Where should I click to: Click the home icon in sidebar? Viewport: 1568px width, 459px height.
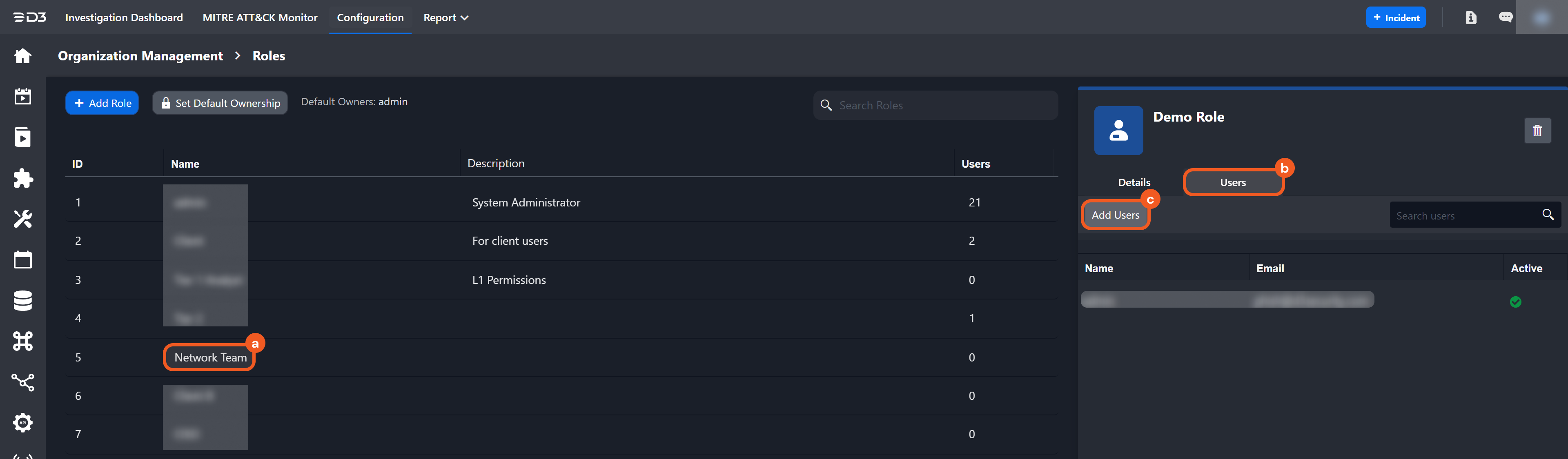[22, 56]
